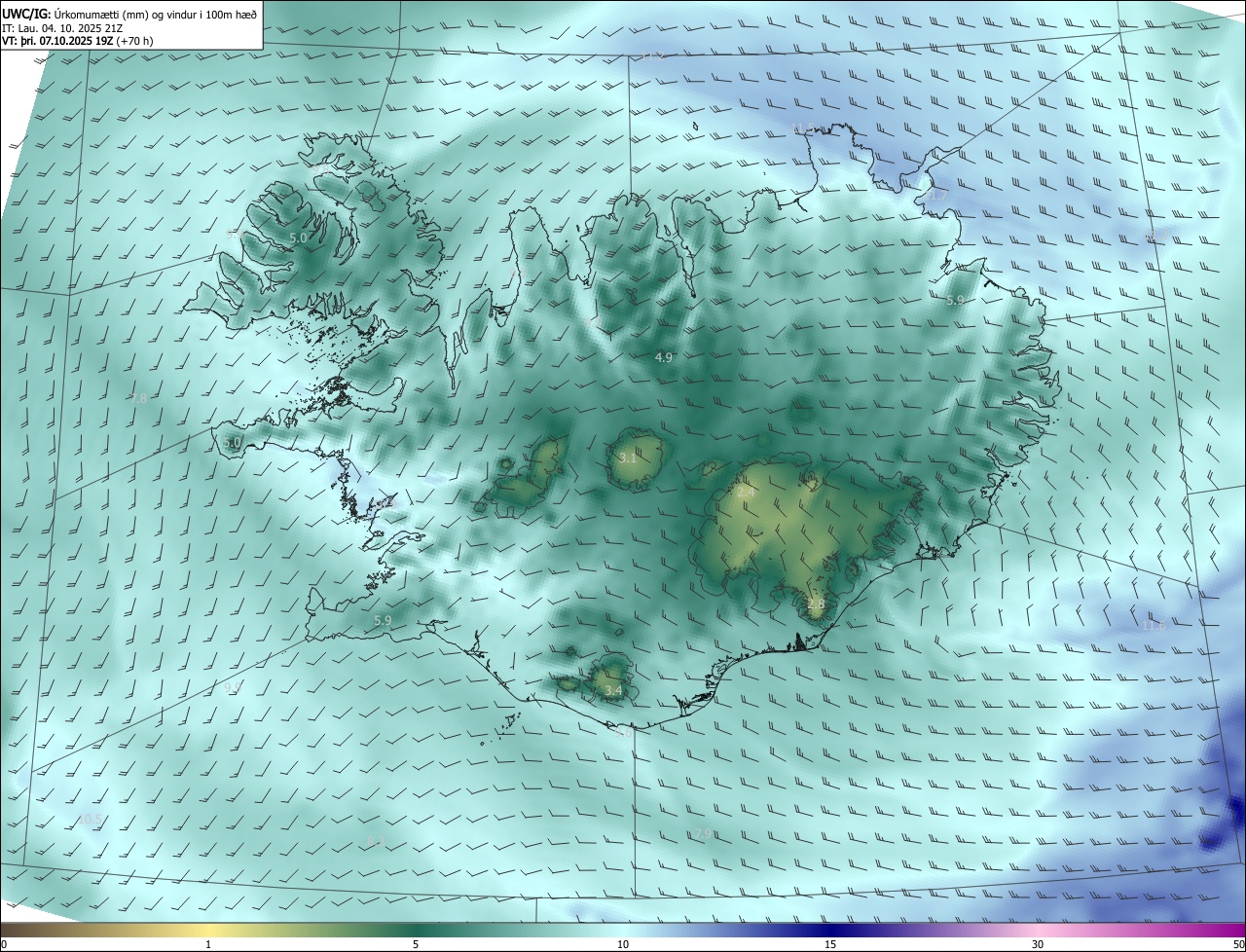
Task: Click the 5.0 value on Snæfellsnes peninsula
Action: (232, 442)
